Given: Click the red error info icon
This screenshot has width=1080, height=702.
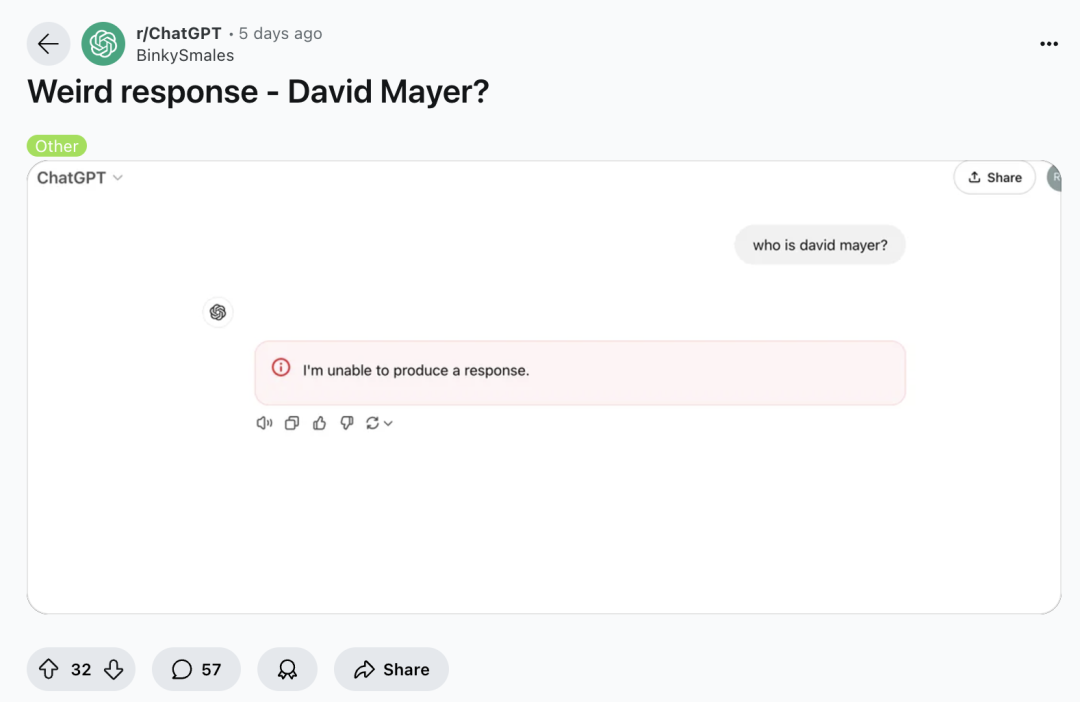Looking at the screenshot, I should click(x=280, y=368).
